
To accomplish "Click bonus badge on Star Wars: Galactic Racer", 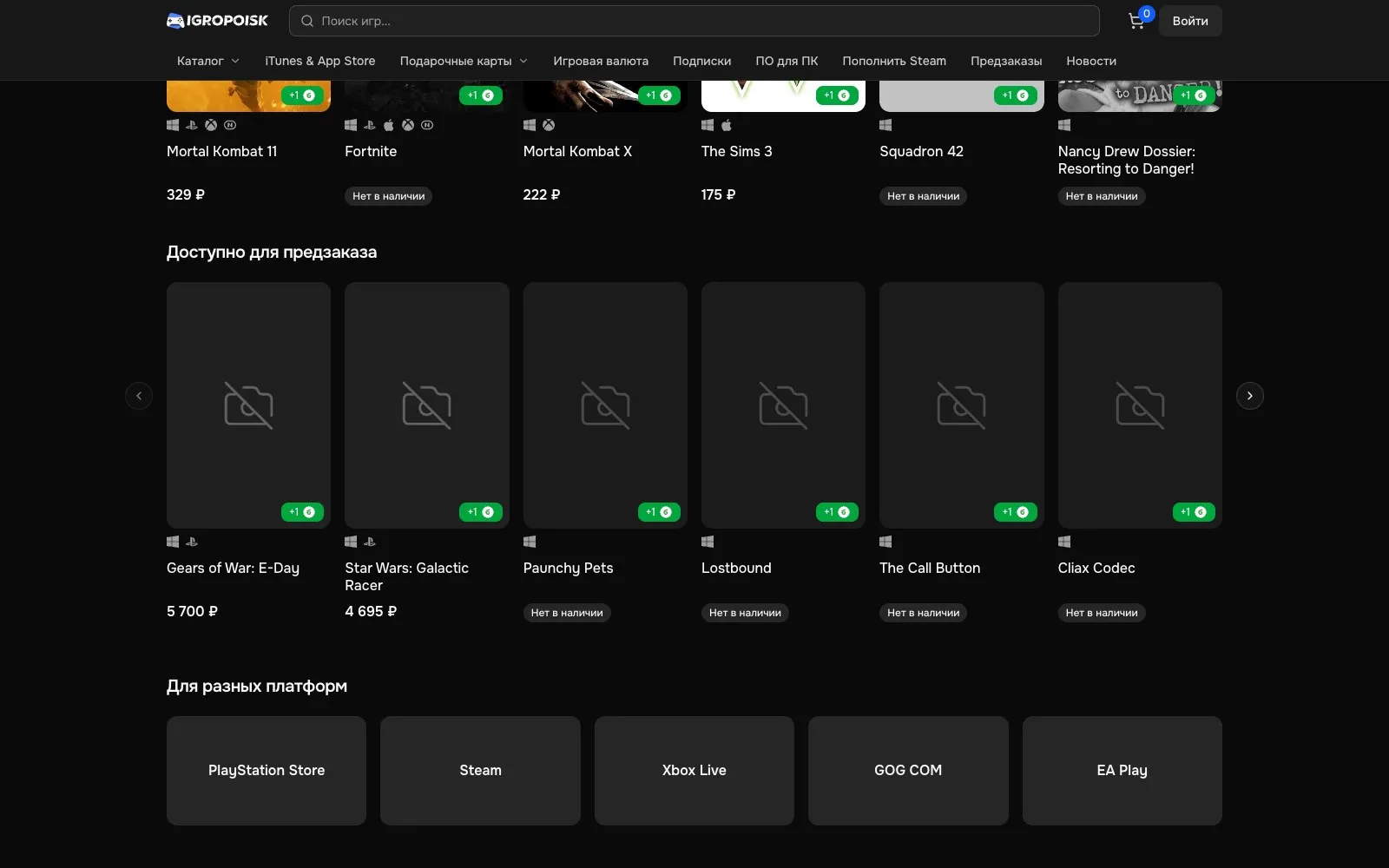I will [480, 512].
